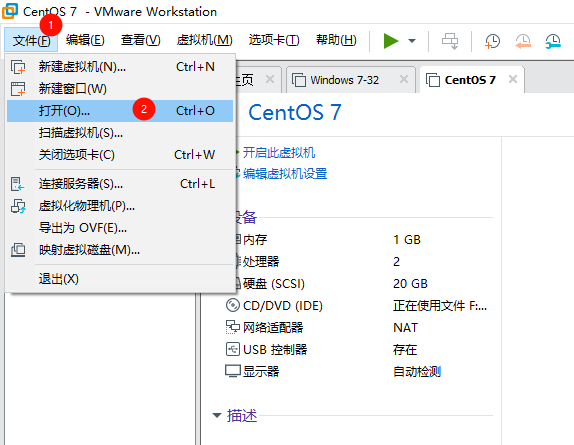Open the dropdown arrow beside play button
Image resolution: width=574 pixels, height=445 pixels.
tap(412, 41)
